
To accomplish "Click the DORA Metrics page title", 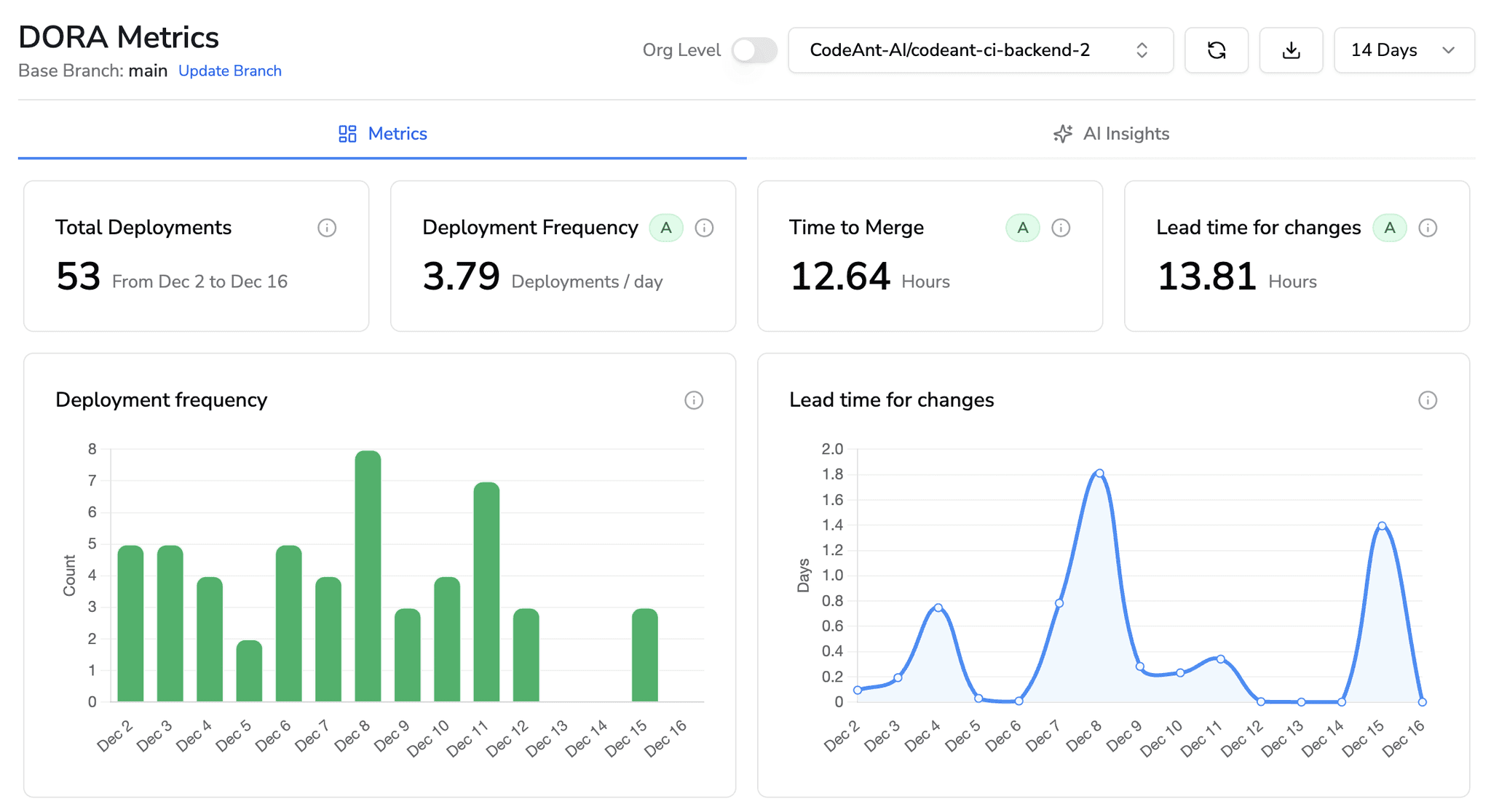I will click(119, 36).
